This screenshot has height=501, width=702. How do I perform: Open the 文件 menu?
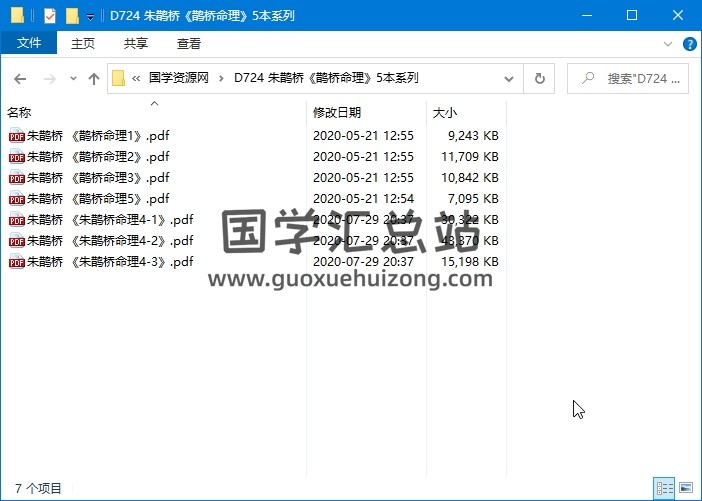click(29, 44)
